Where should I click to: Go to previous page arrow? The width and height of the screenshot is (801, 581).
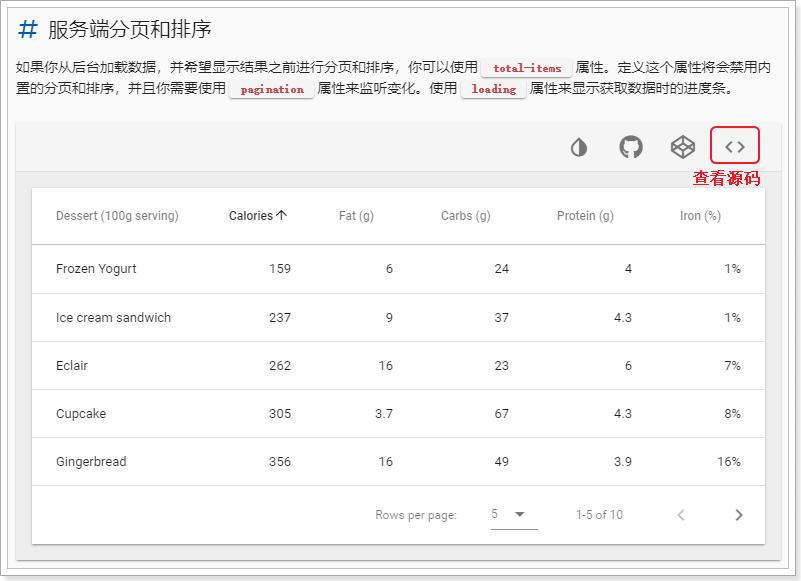(681, 515)
